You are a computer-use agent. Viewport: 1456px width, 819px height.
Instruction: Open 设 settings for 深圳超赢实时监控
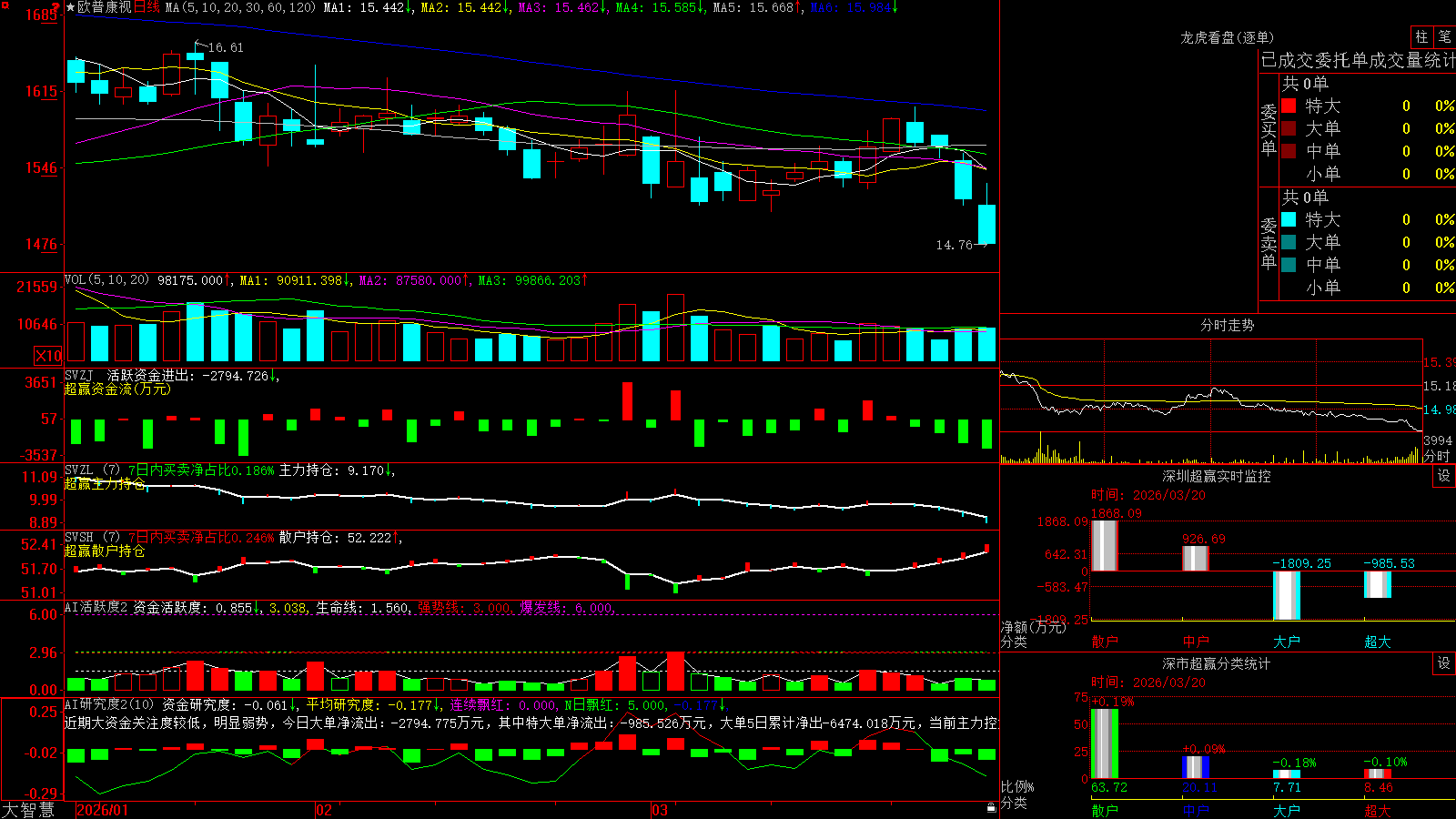[1444, 476]
